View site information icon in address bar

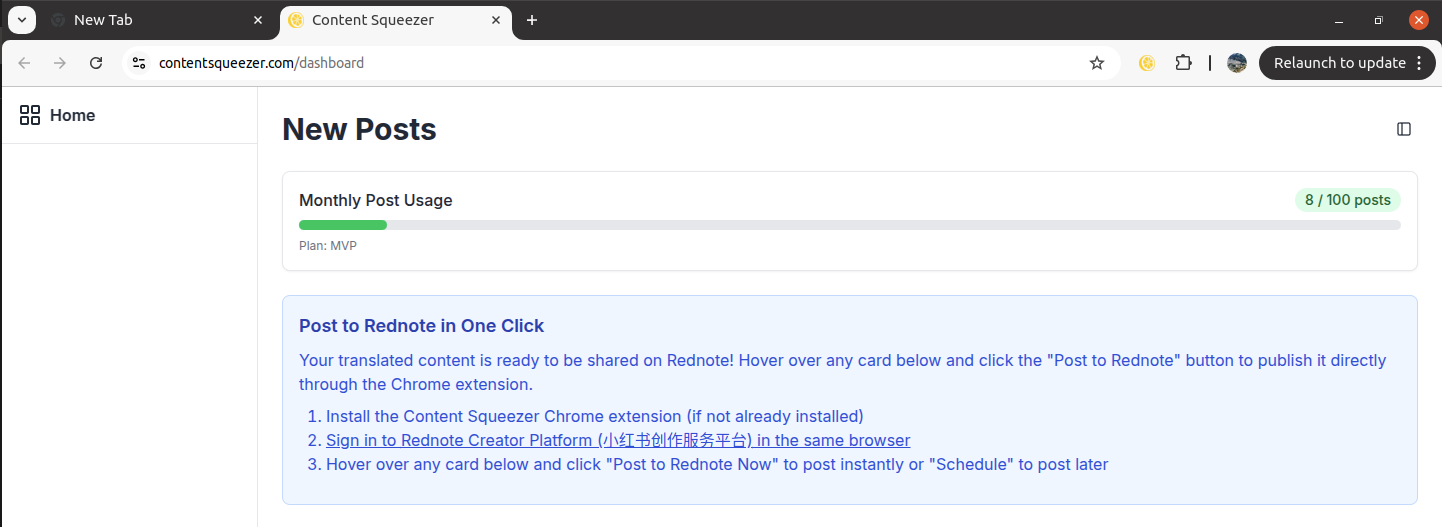click(x=140, y=63)
